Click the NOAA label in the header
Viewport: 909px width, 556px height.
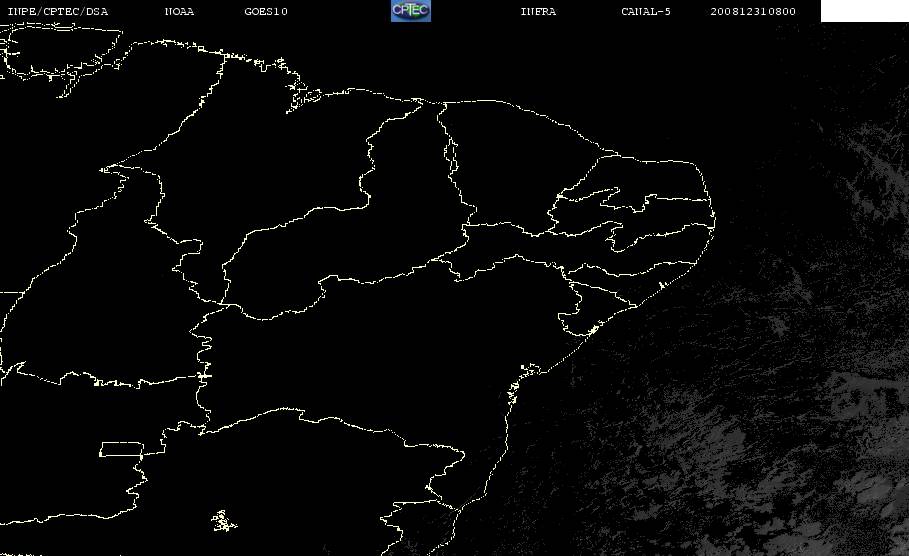179,12
